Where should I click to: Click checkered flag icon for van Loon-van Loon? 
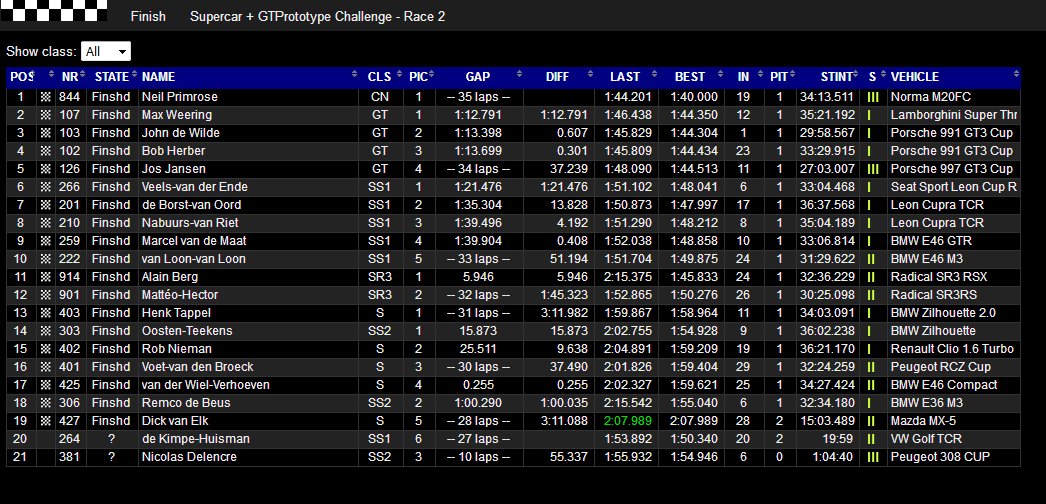45,259
